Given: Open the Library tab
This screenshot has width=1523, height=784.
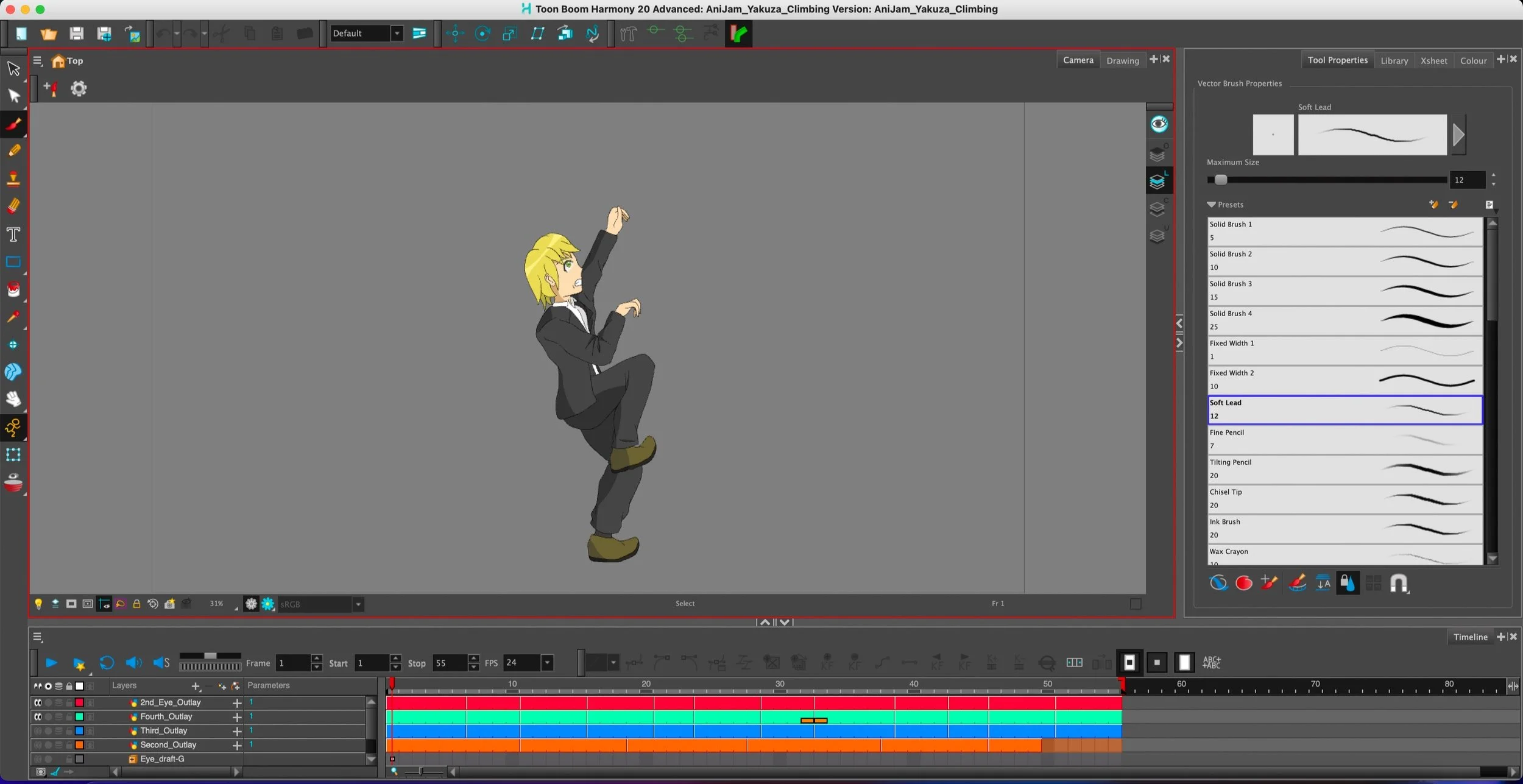Looking at the screenshot, I should click(1394, 60).
